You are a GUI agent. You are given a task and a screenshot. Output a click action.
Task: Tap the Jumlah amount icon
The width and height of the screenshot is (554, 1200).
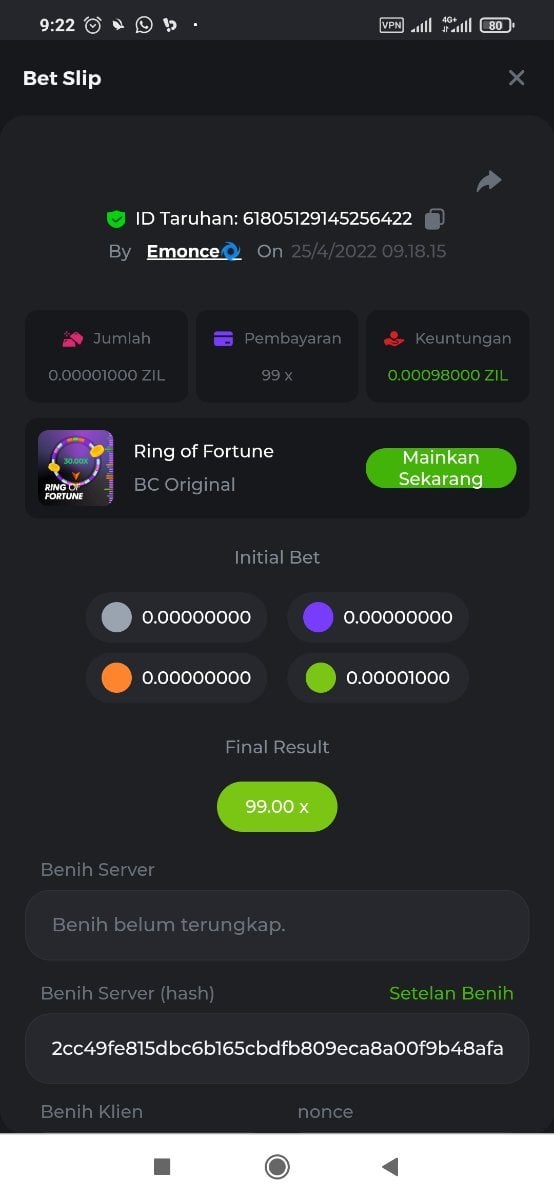(x=73, y=339)
